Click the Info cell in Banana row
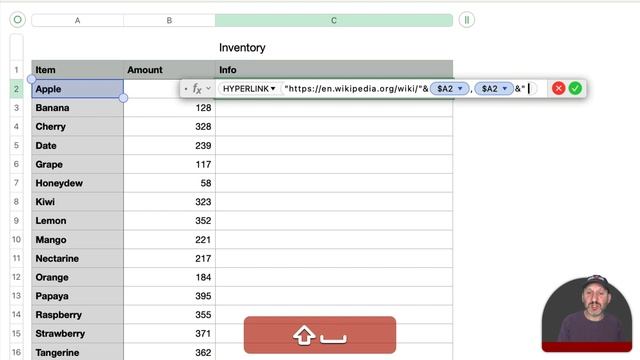 [334, 108]
